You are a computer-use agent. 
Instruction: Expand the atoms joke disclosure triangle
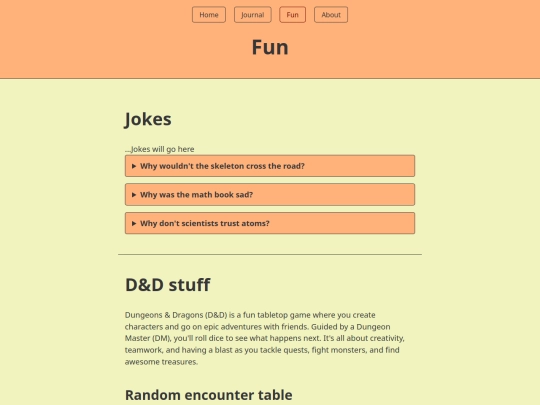coord(134,224)
